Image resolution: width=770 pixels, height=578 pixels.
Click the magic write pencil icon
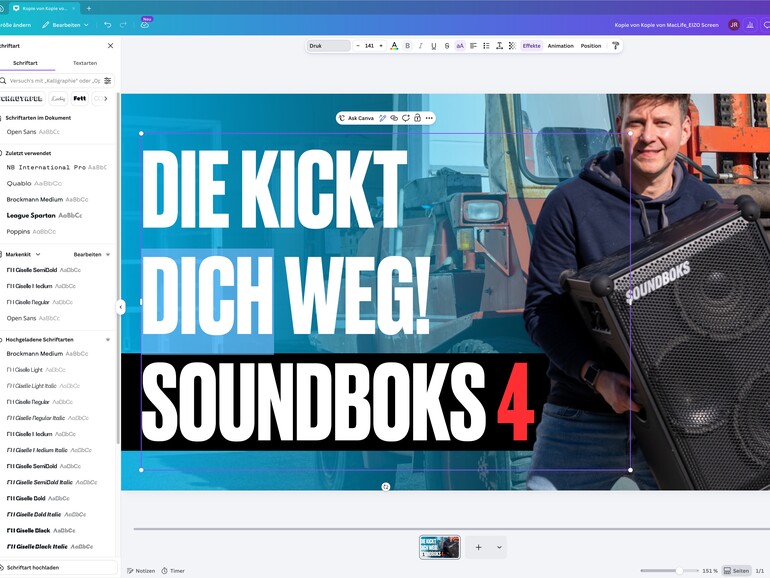pyautogui.click(x=382, y=118)
